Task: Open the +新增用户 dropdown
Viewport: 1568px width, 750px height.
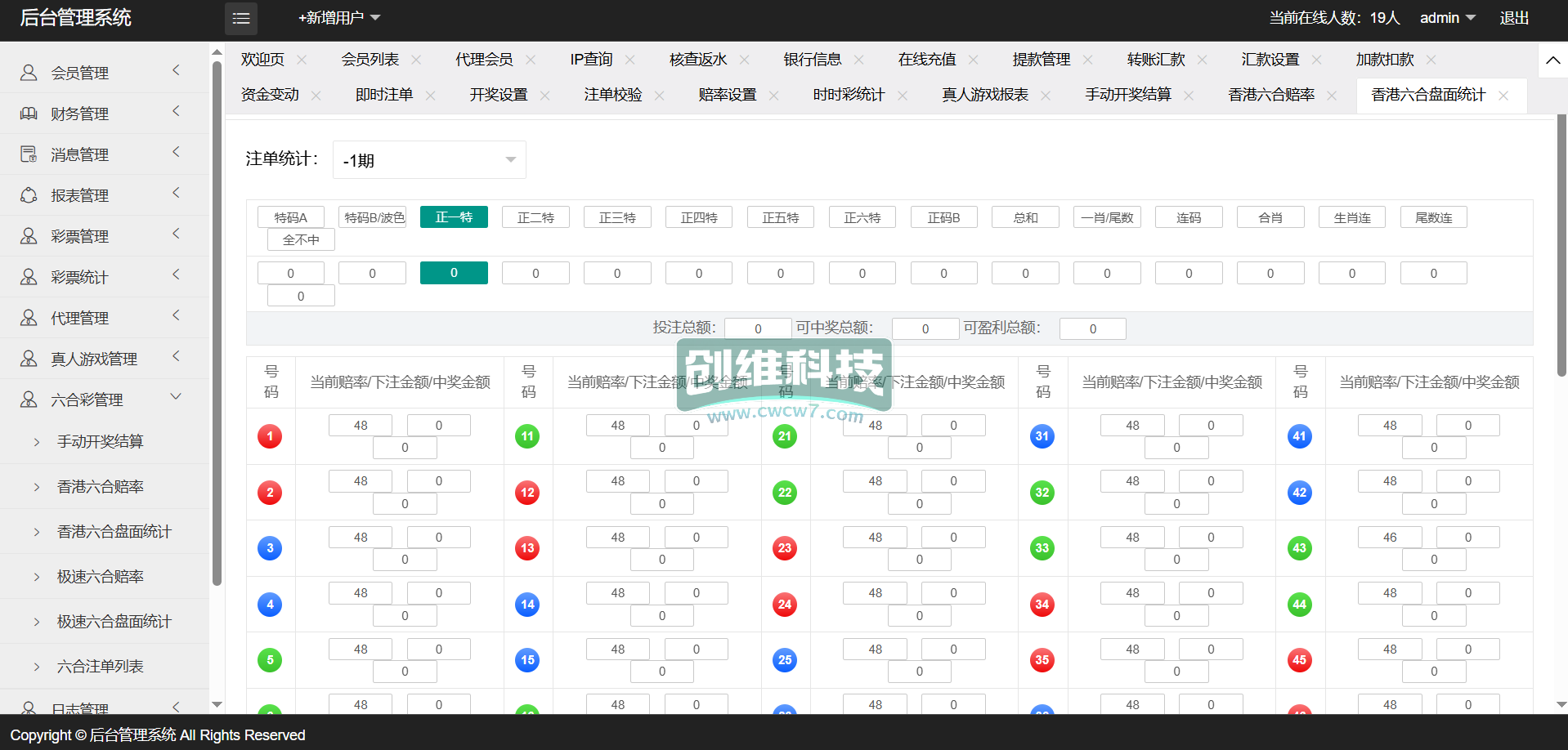Action: point(339,18)
